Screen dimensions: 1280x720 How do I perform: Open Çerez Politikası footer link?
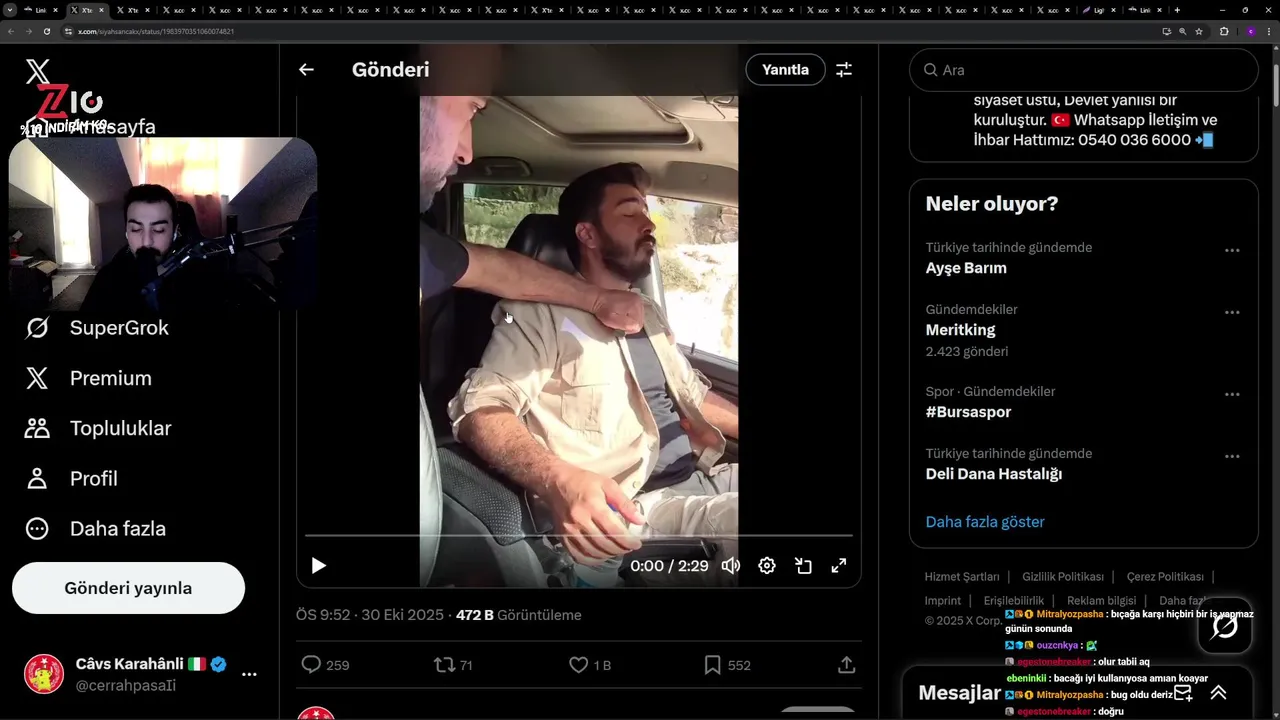click(x=1165, y=577)
